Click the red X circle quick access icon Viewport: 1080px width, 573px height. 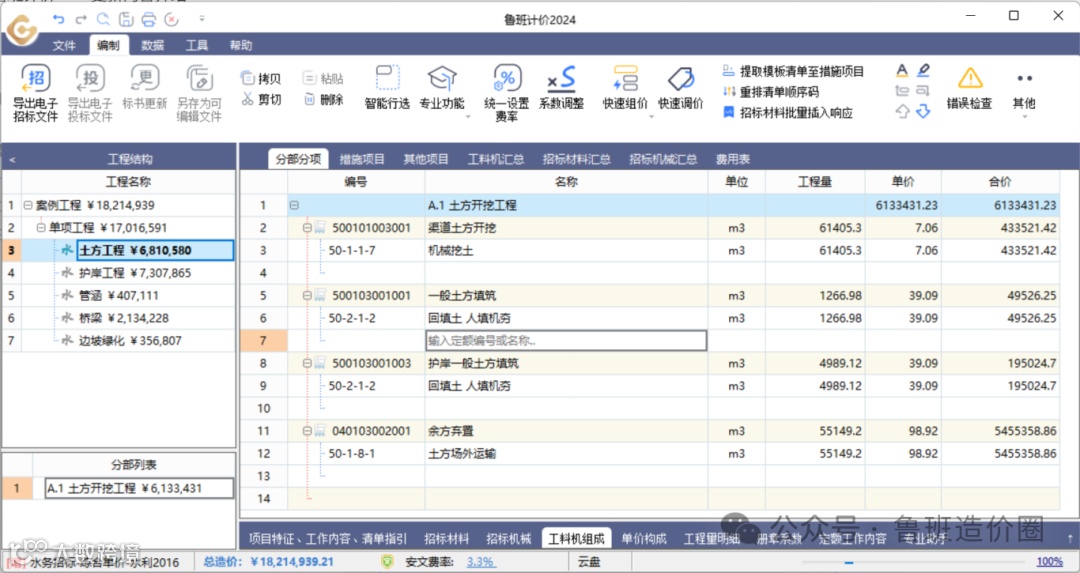(172, 19)
